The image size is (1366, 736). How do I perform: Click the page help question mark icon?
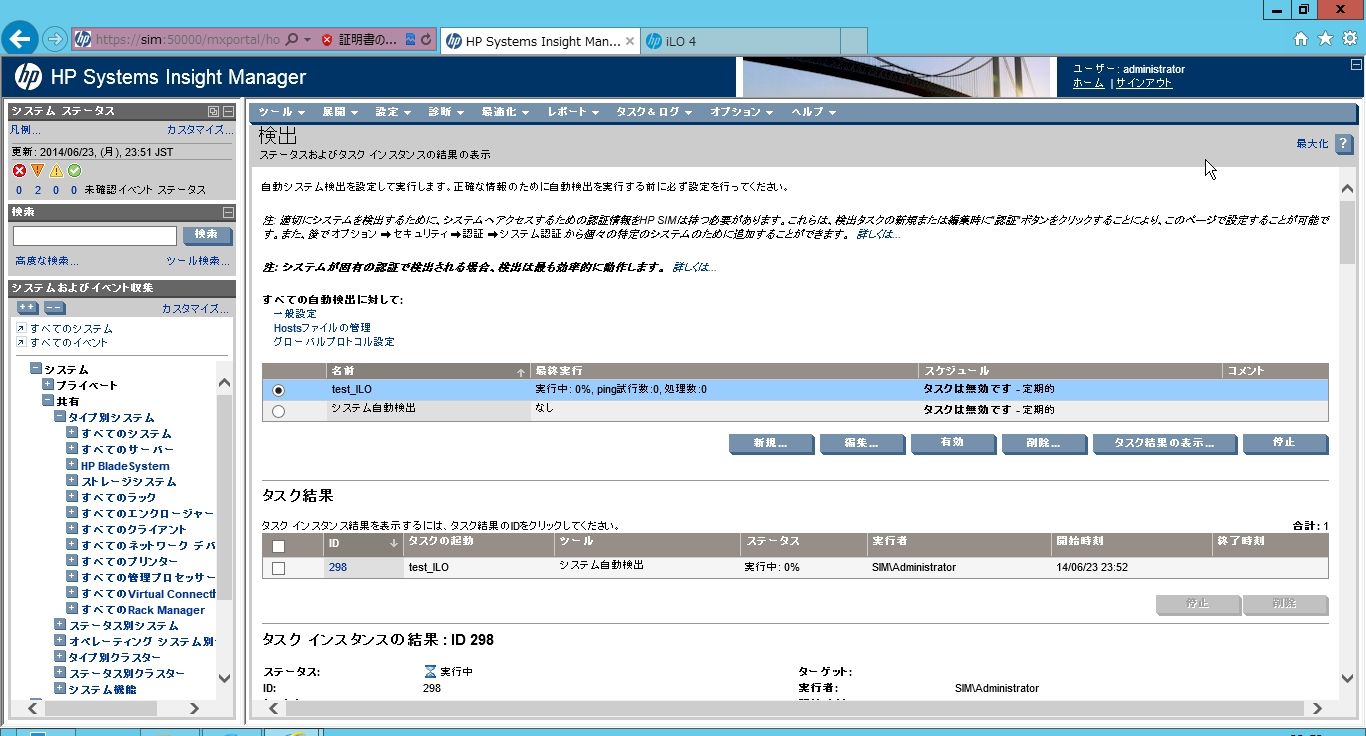[1343, 144]
